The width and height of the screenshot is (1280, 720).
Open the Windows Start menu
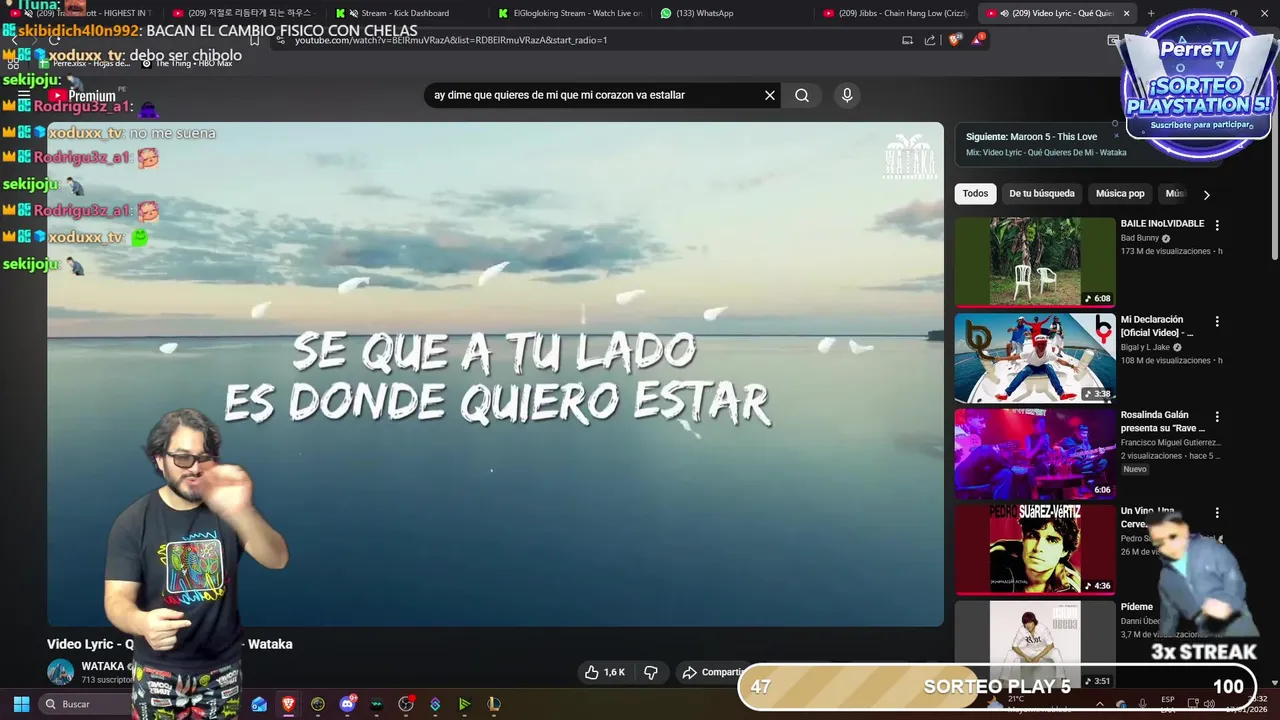point(21,704)
